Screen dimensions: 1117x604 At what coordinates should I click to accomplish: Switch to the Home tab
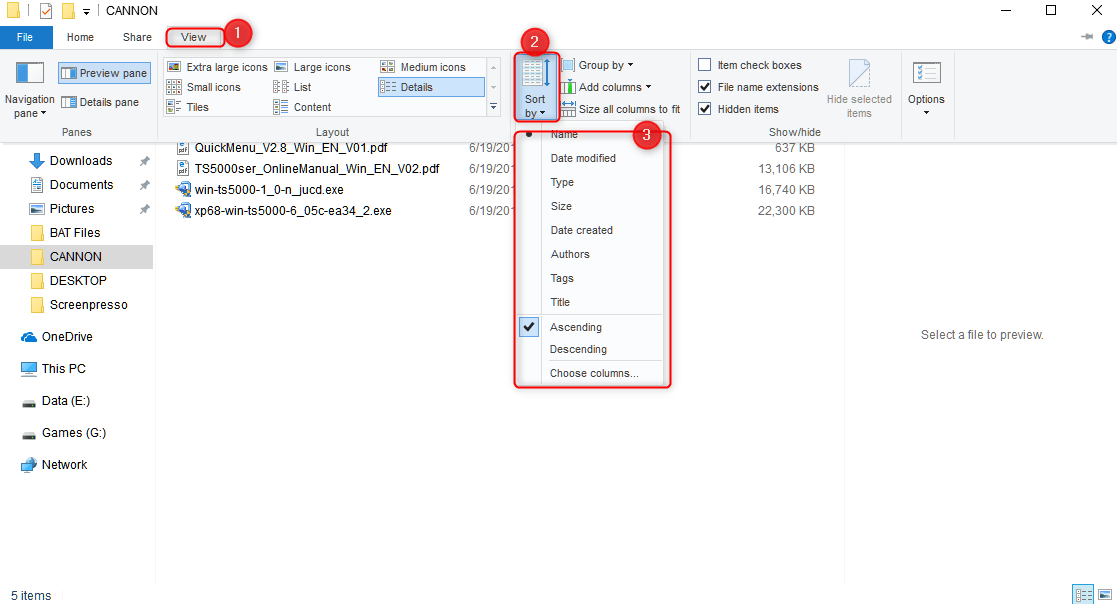point(80,36)
